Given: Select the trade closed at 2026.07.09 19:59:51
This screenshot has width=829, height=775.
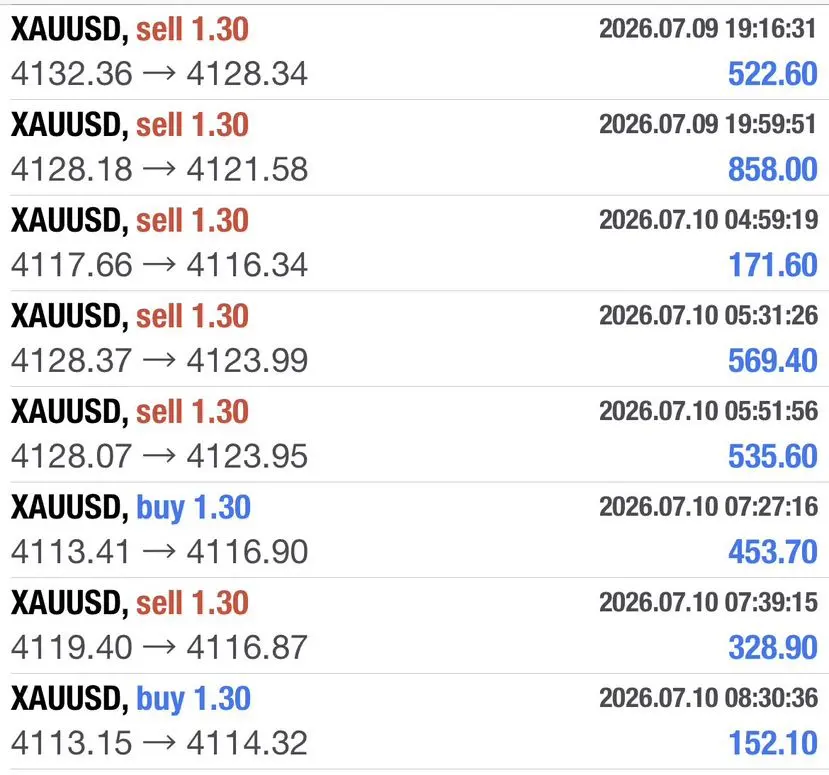Looking at the screenshot, I should 414,147.
